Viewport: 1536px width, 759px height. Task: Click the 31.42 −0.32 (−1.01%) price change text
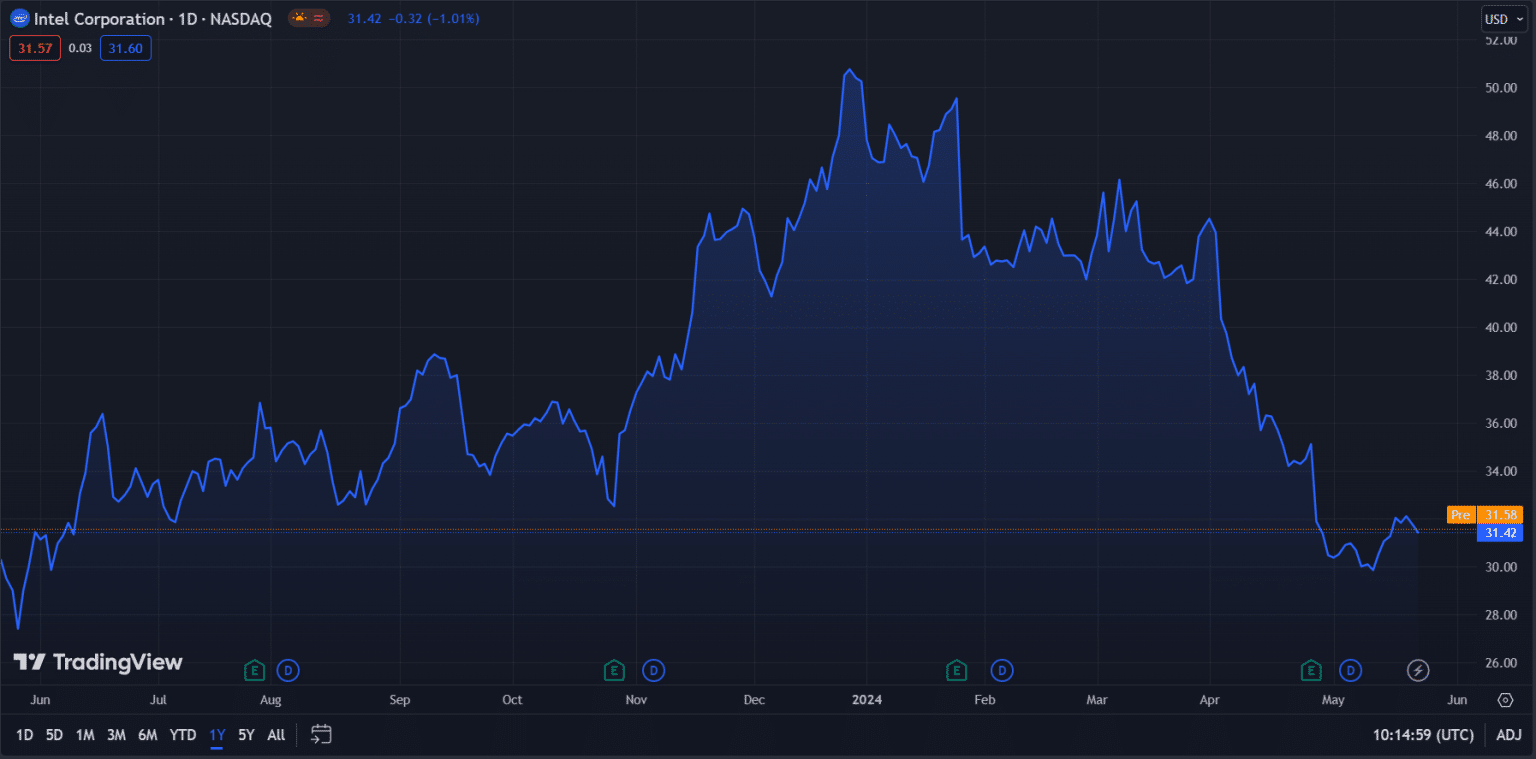click(x=413, y=19)
